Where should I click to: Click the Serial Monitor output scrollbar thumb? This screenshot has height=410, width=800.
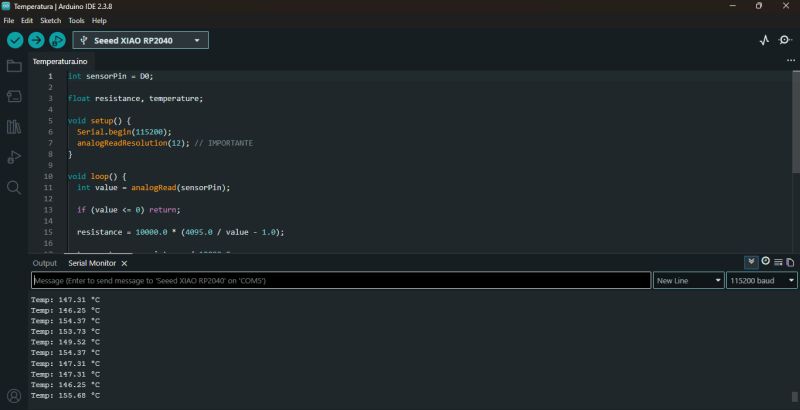point(794,396)
